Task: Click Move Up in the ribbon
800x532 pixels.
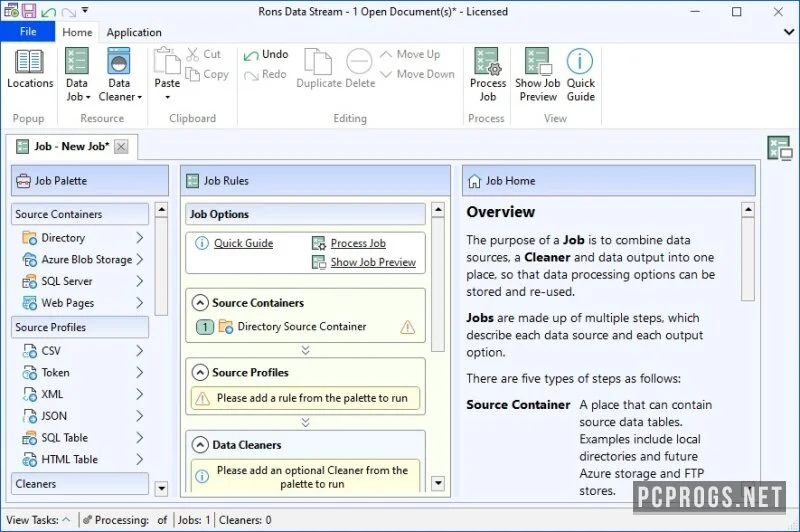Action: click(x=410, y=54)
